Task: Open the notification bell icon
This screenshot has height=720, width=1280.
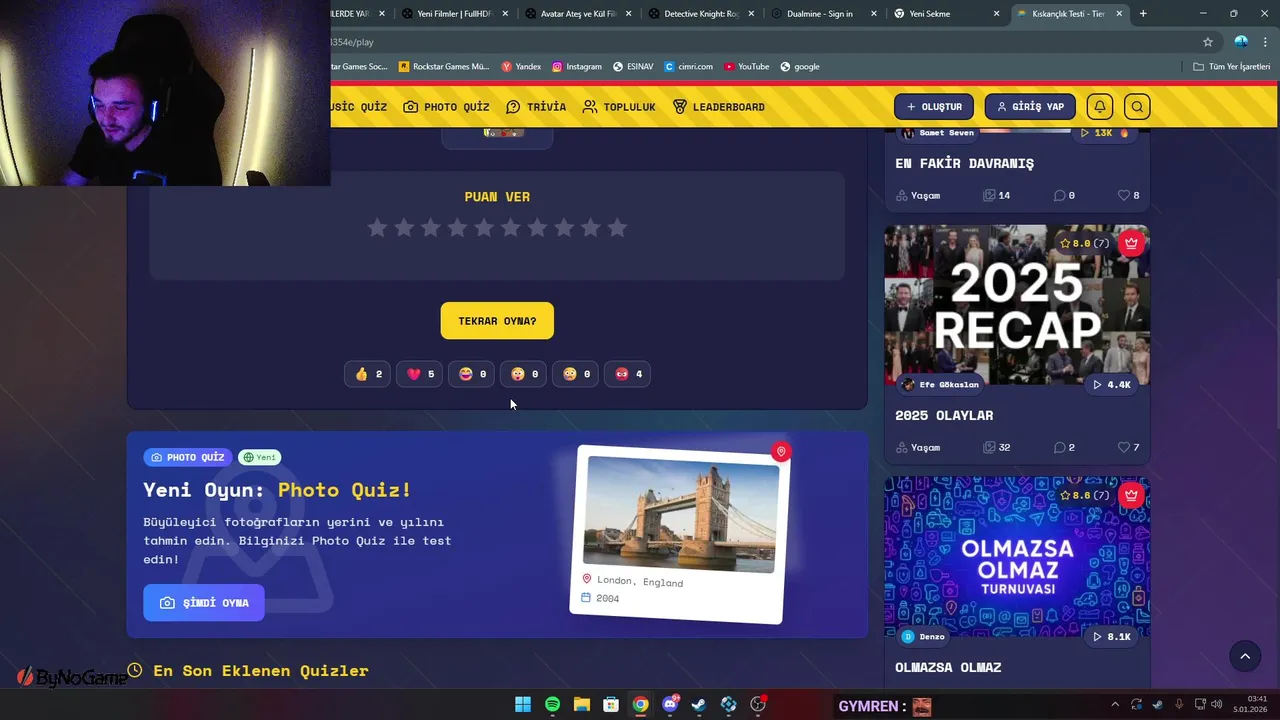Action: point(1100,107)
